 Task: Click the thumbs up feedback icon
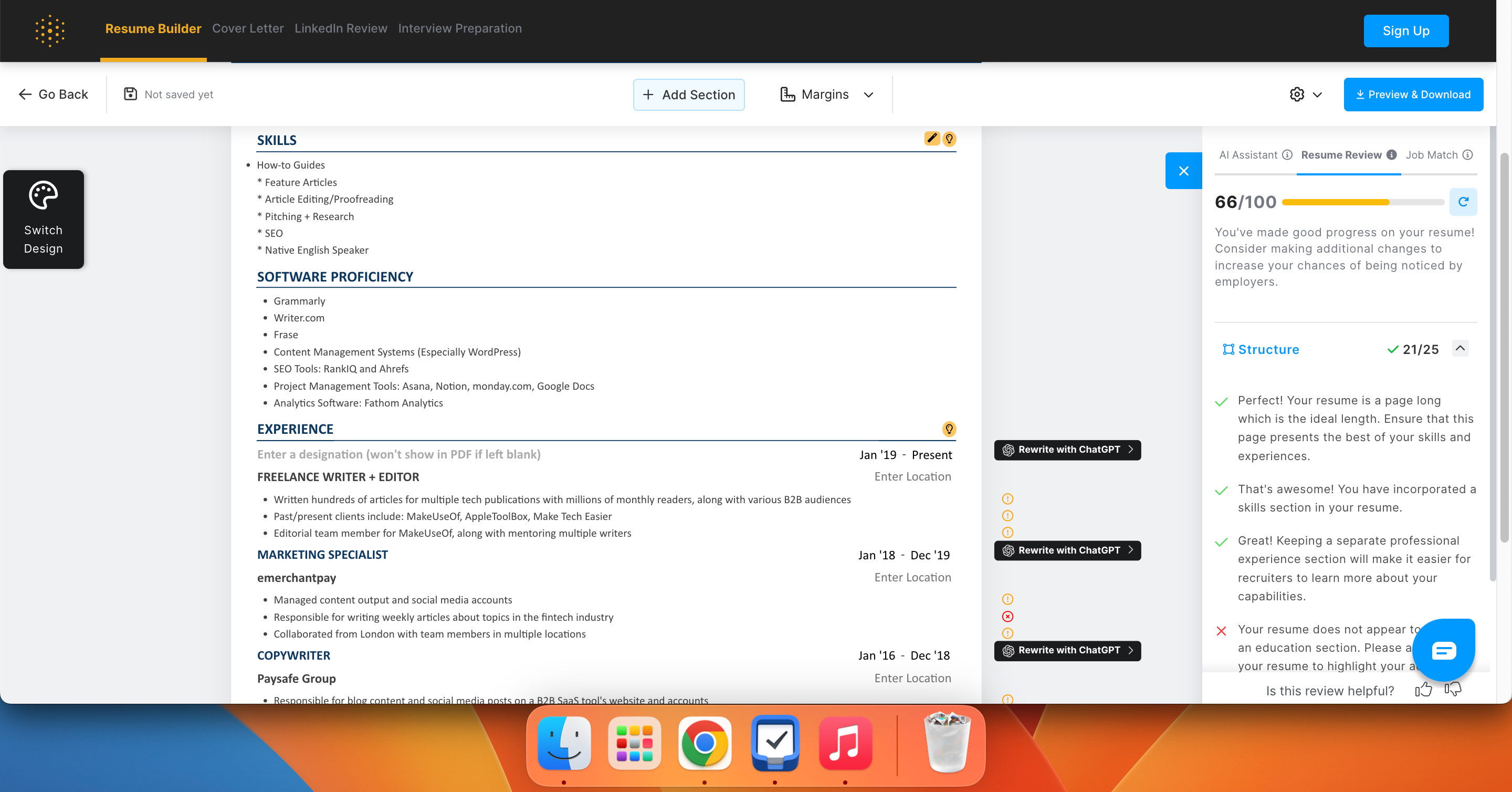pyautogui.click(x=1423, y=690)
